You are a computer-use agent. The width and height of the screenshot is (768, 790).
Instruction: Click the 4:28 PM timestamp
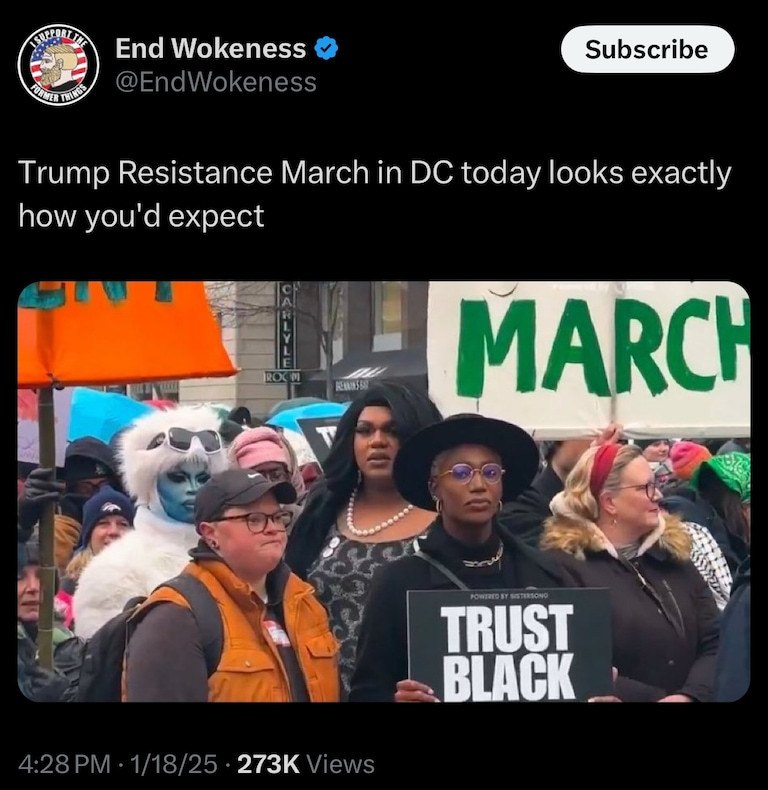coord(64,764)
